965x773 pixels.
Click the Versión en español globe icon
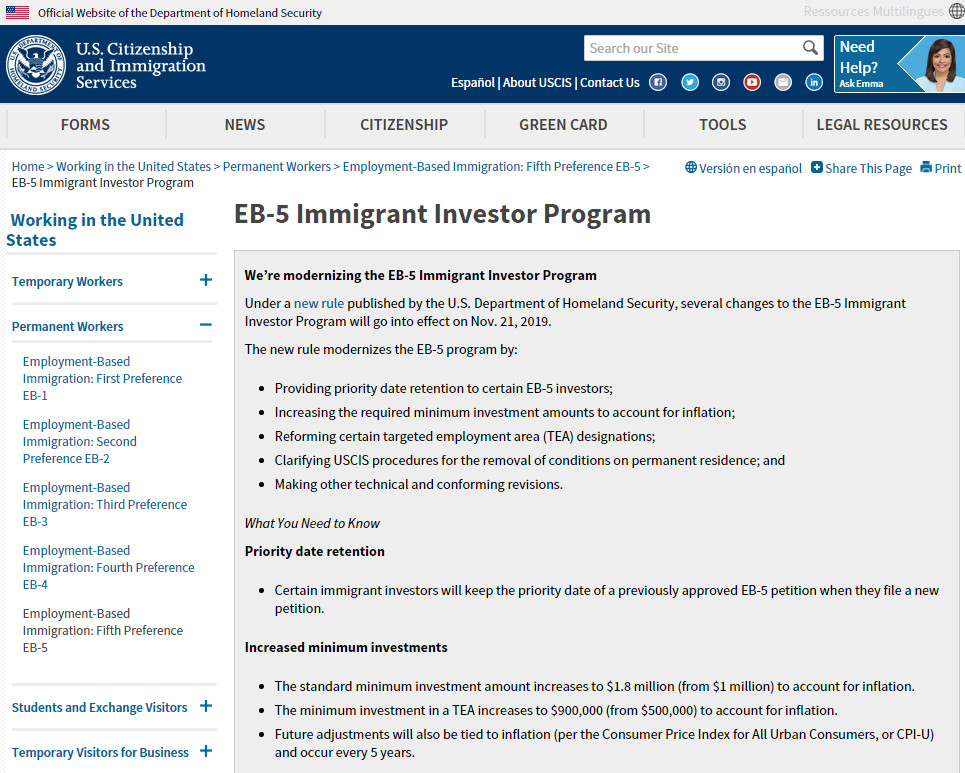point(691,167)
